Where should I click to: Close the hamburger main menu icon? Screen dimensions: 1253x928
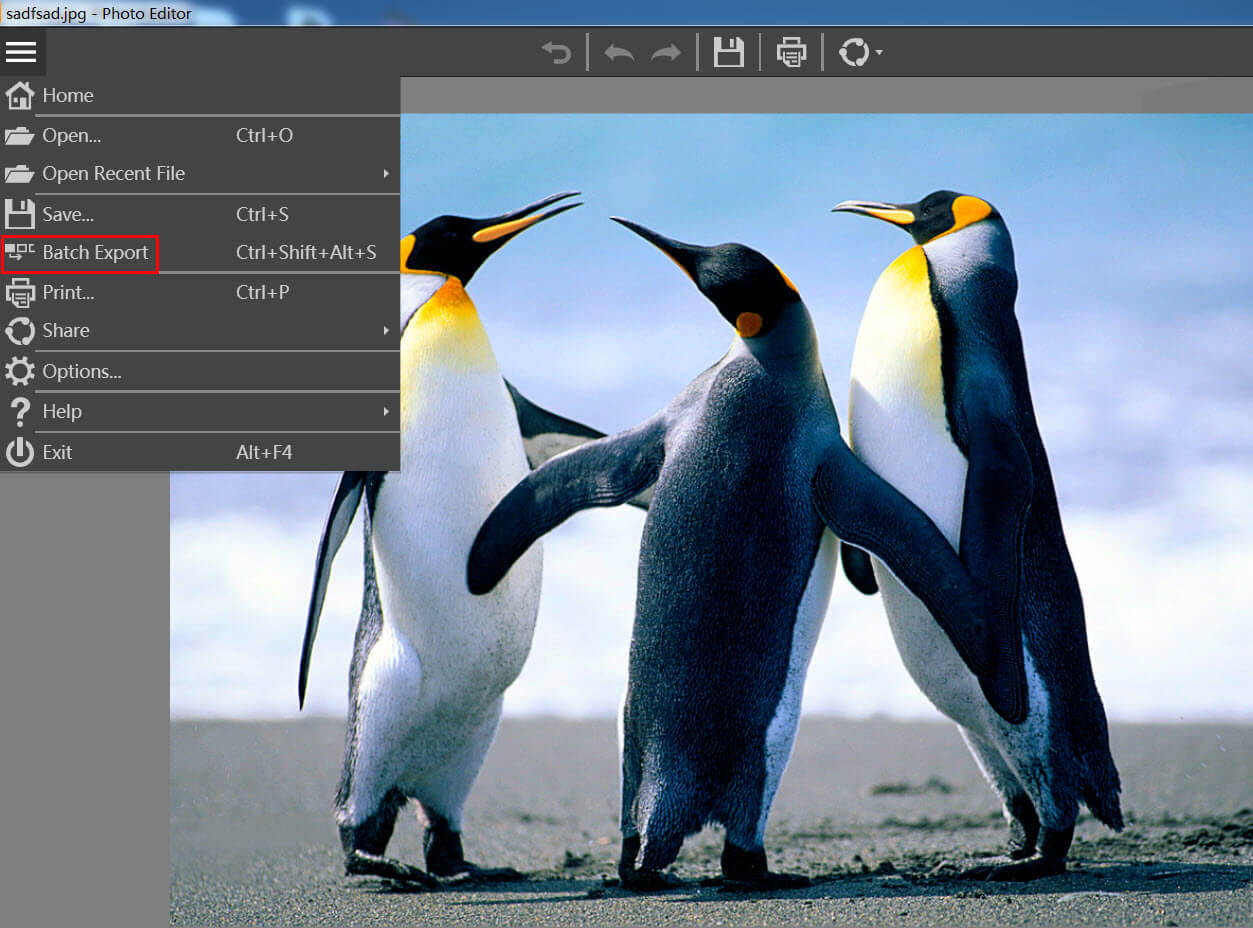point(21,52)
